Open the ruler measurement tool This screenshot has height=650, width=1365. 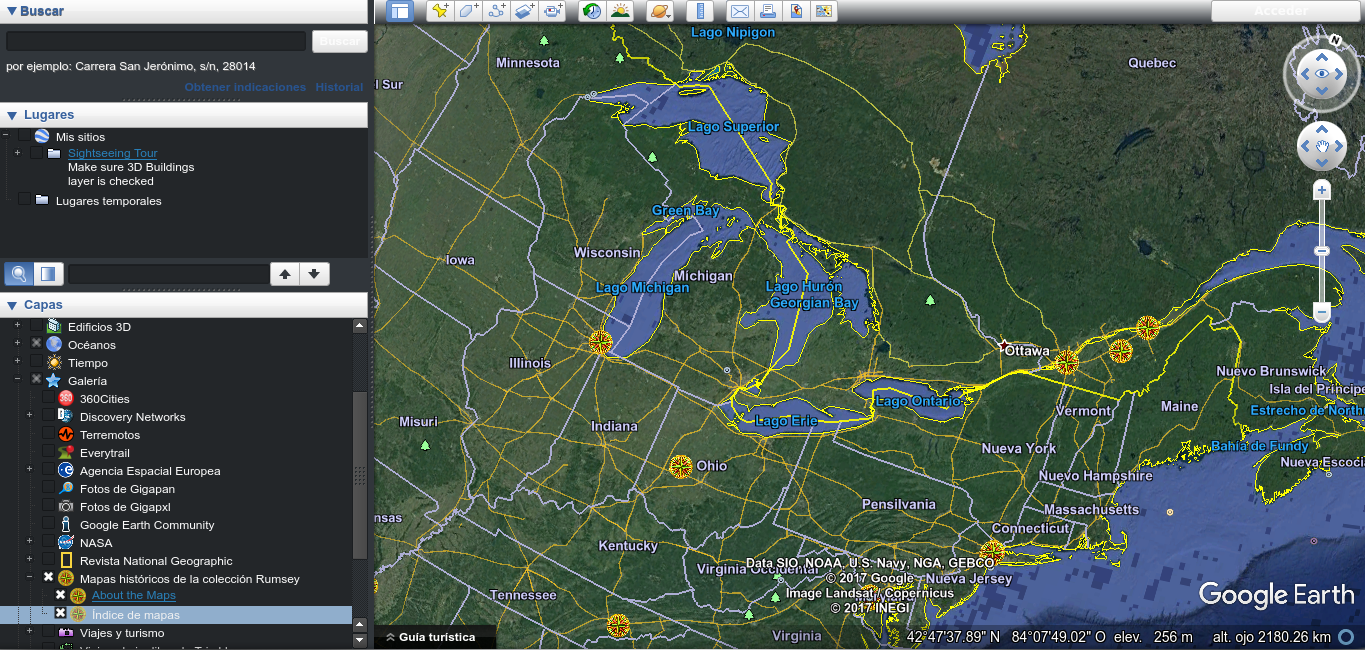tap(700, 11)
